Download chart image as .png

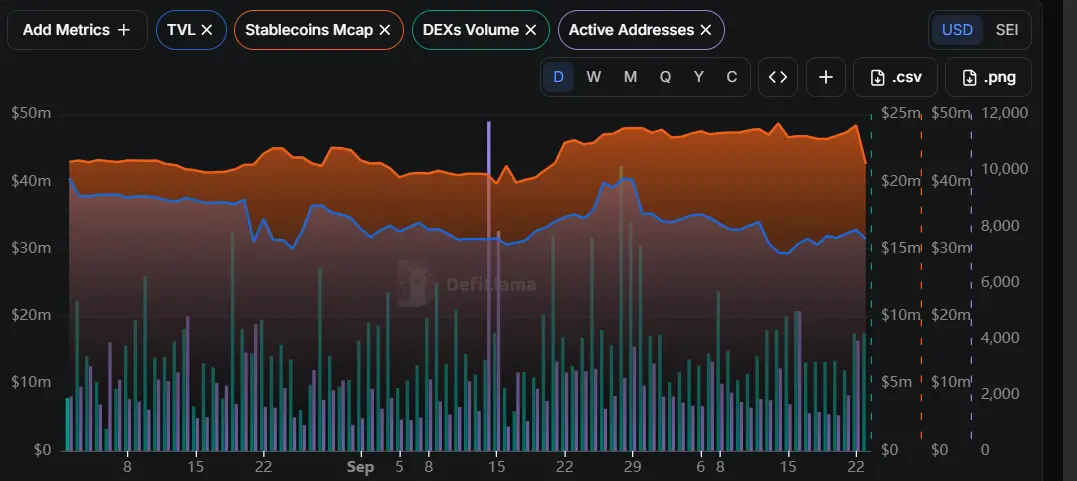tap(988, 77)
